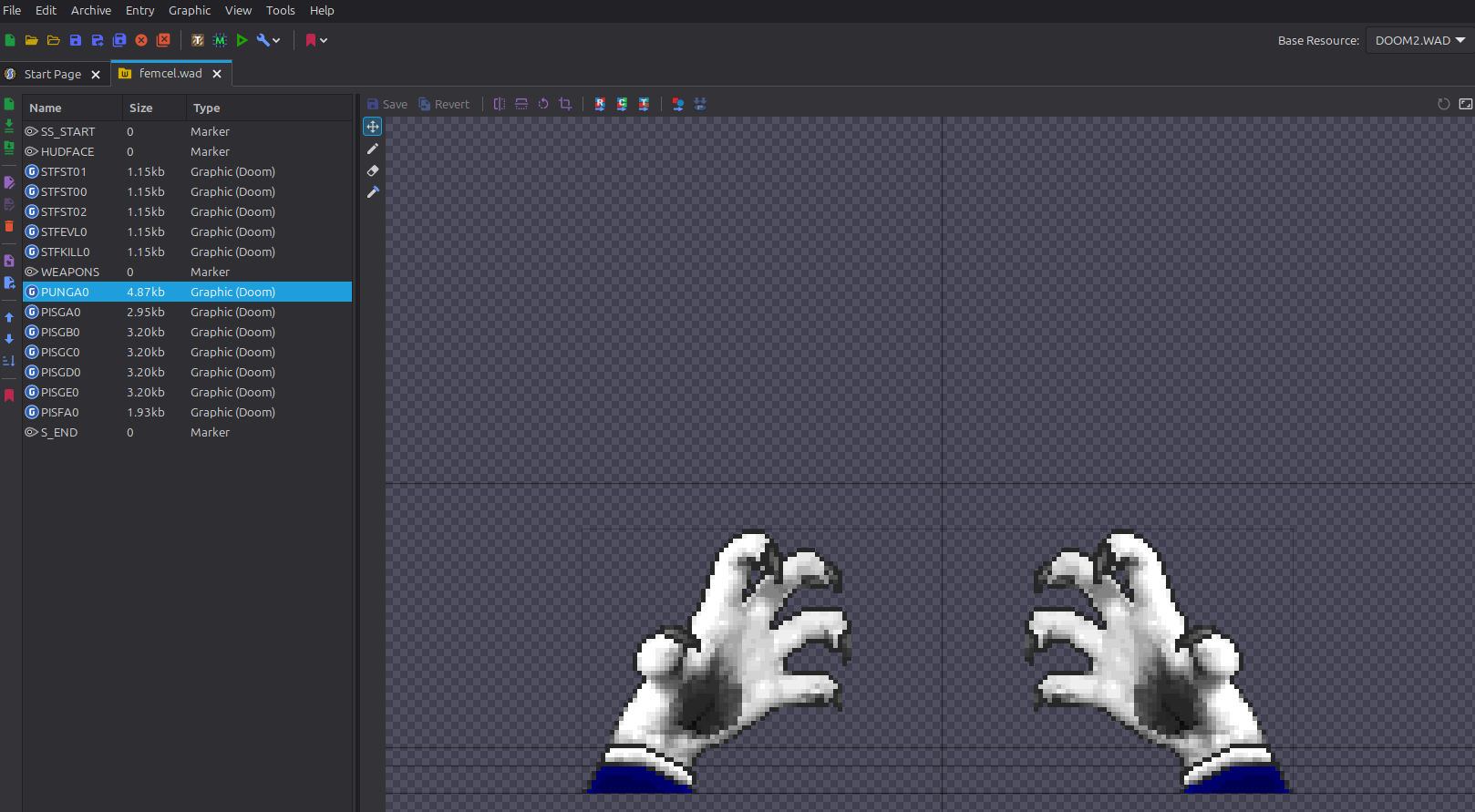Open the Help menu
The height and width of the screenshot is (812, 1475).
tap(322, 10)
